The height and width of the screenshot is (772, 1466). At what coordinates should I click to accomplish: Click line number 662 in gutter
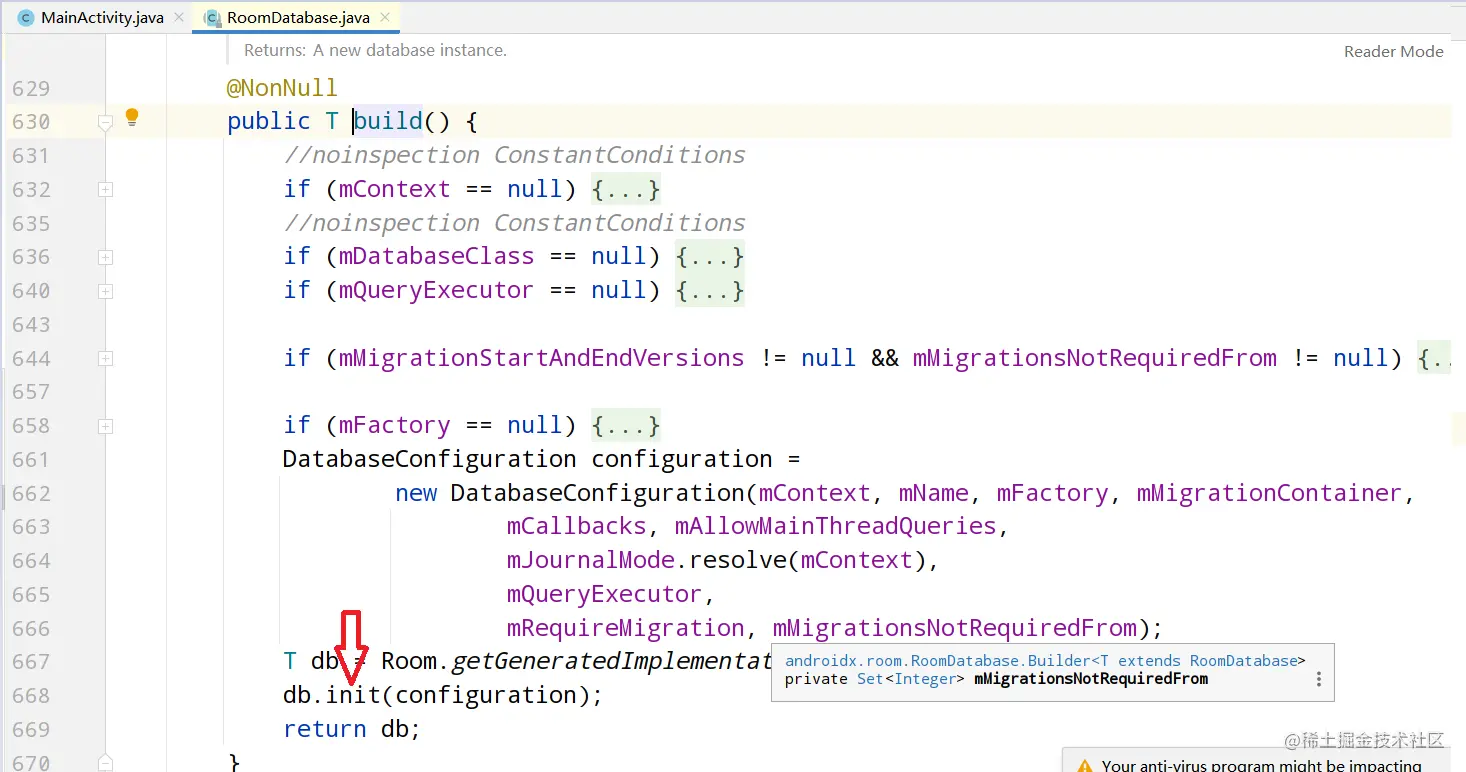[x=31, y=493]
